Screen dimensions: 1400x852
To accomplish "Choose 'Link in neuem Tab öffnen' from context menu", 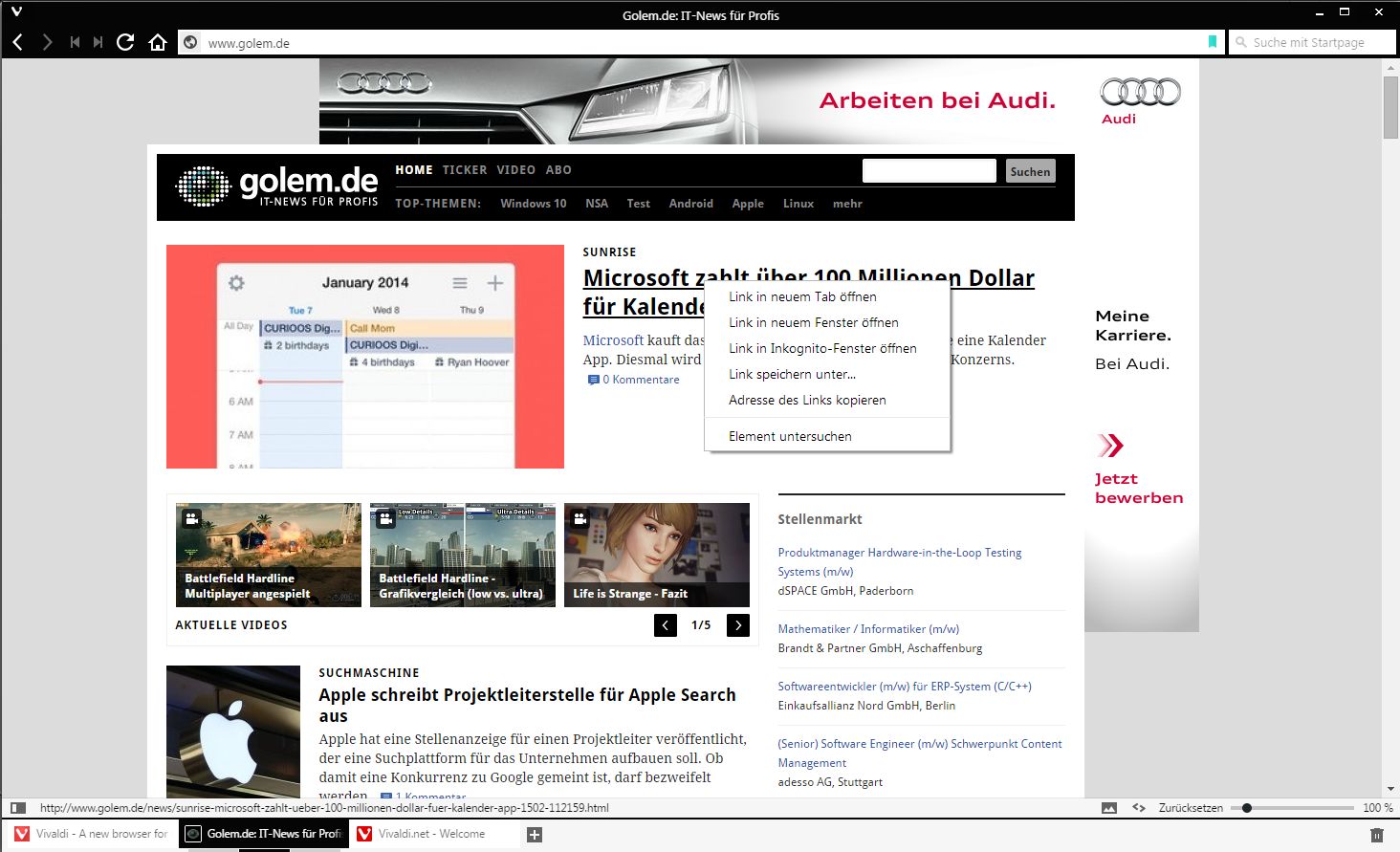I will (x=802, y=296).
